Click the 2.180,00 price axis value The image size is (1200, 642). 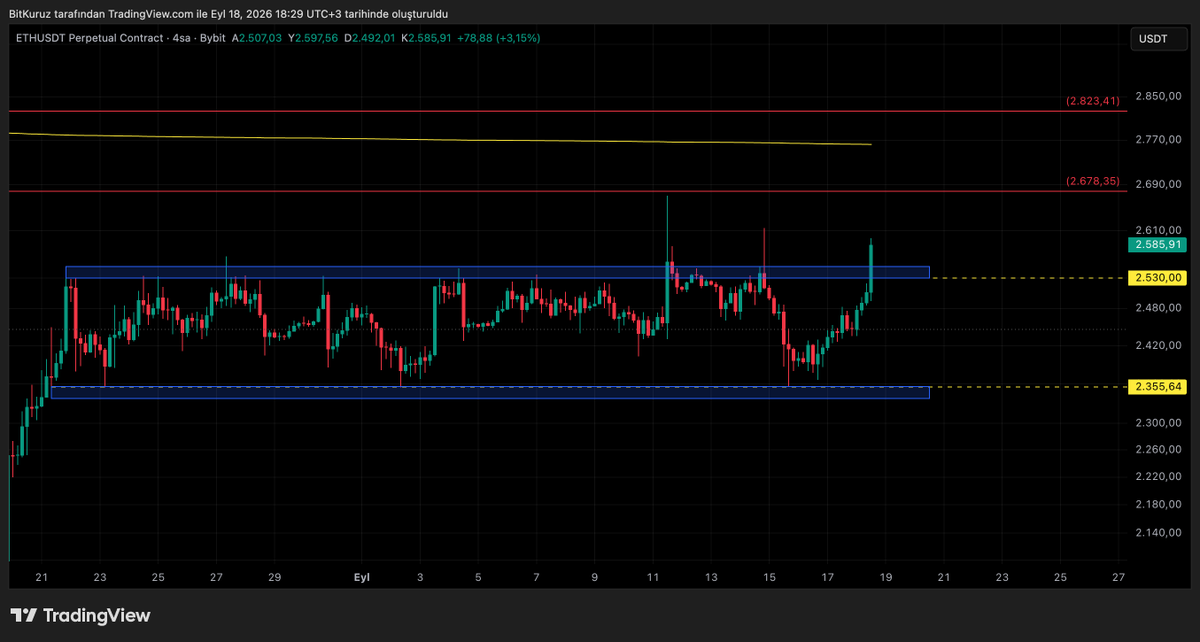1158,504
